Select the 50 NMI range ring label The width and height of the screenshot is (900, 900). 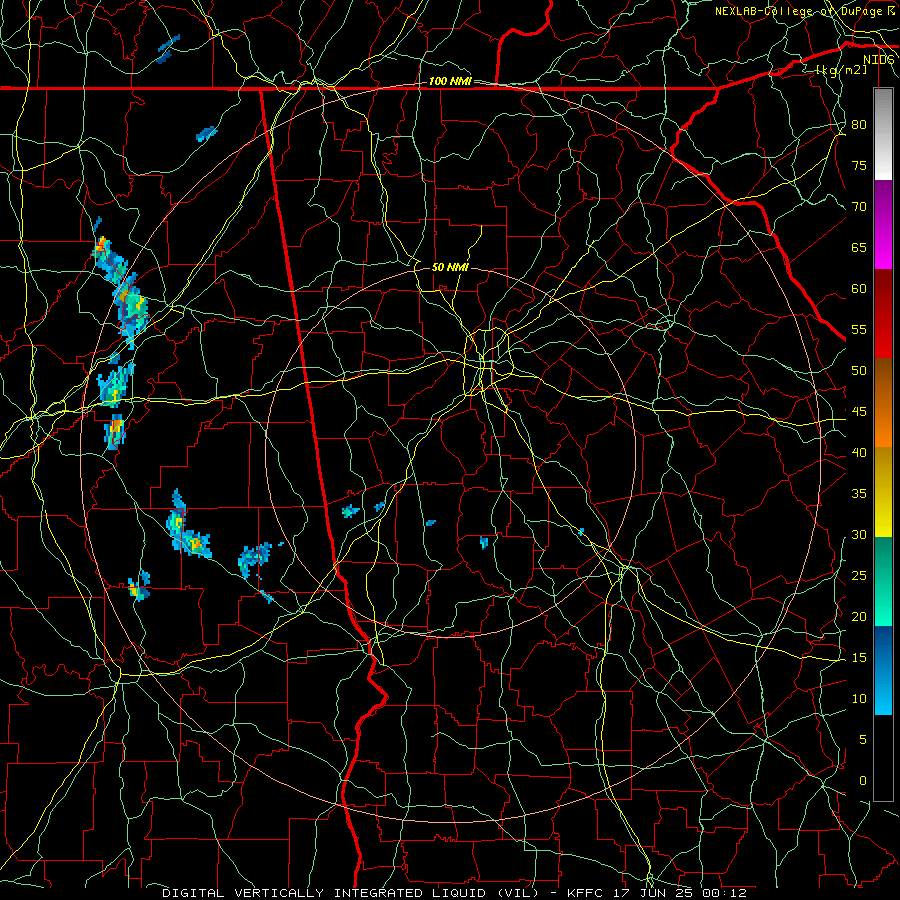coord(450,267)
